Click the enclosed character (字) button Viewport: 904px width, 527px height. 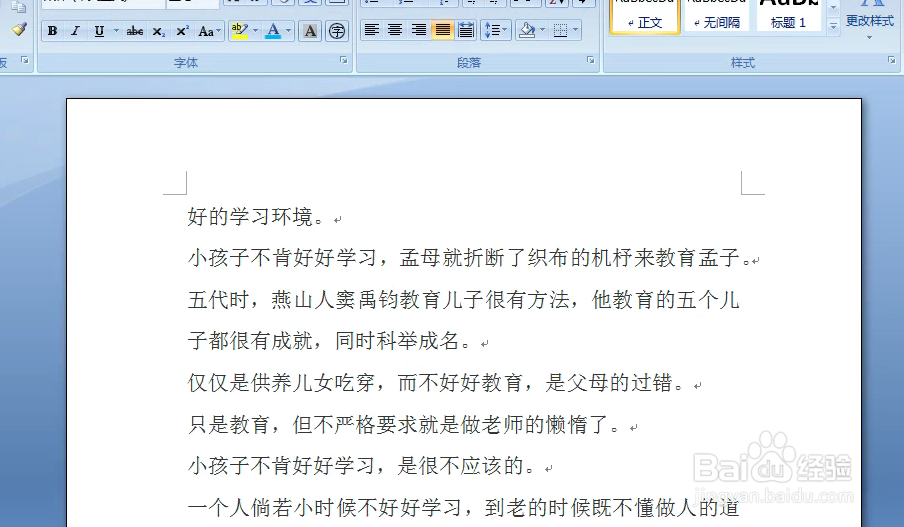337,31
